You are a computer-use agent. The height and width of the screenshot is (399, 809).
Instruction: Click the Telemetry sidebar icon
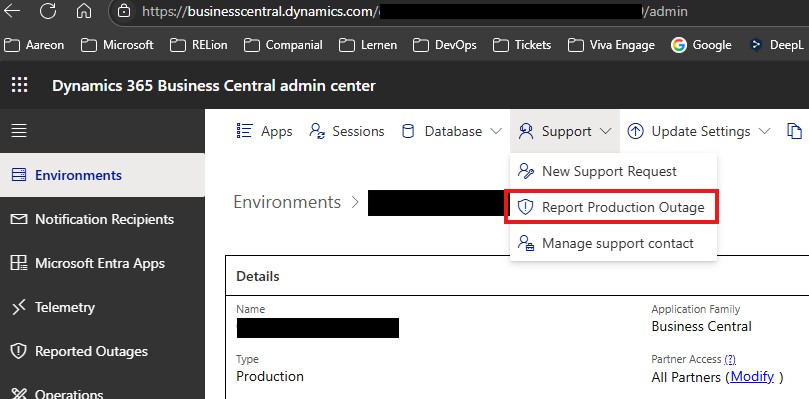(x=19, y=308)
